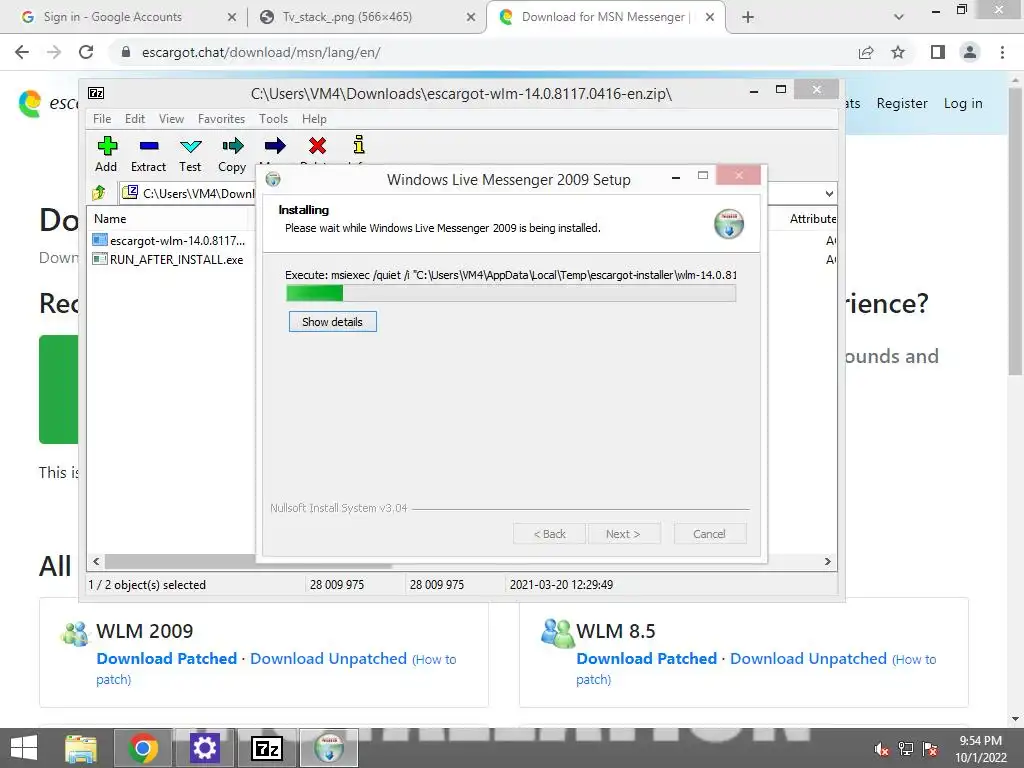Expand the 7-Zip address path dropdown
1024x768 pixels.
point(829,193)
